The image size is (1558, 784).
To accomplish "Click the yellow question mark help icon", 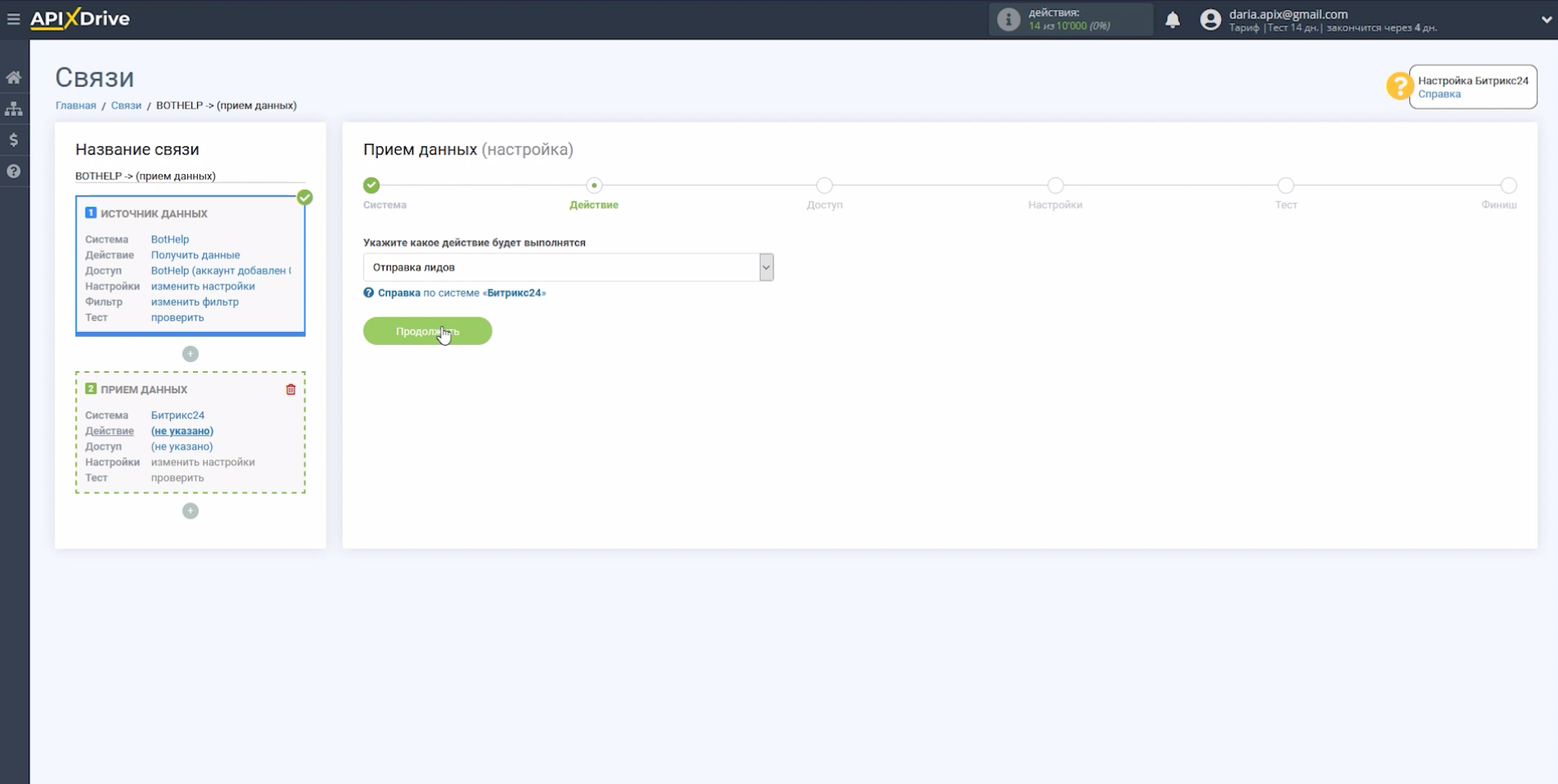I will coord(1399,86).
